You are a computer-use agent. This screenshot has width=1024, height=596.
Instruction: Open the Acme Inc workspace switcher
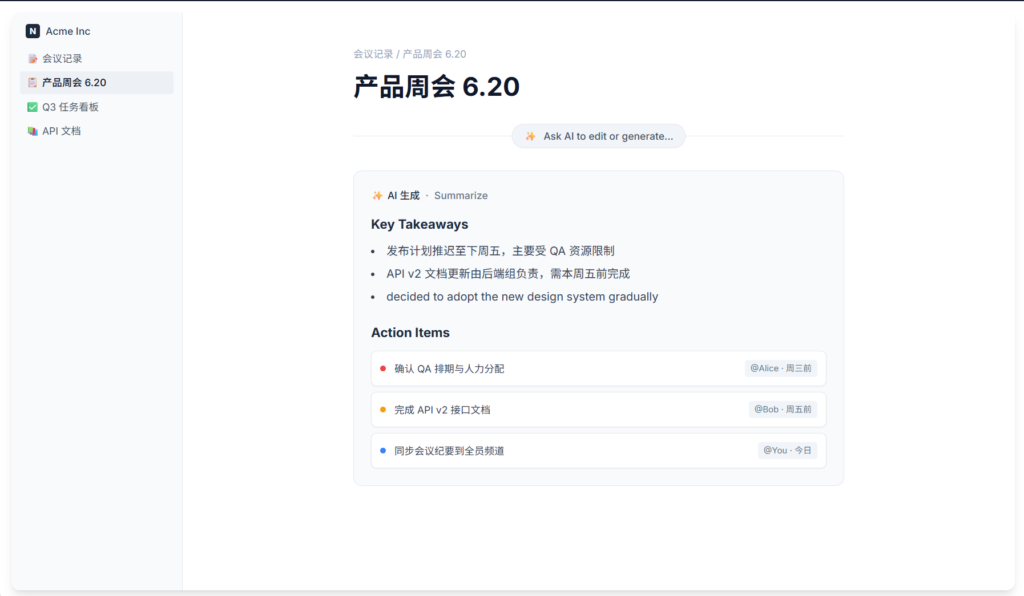coord(58,31)
